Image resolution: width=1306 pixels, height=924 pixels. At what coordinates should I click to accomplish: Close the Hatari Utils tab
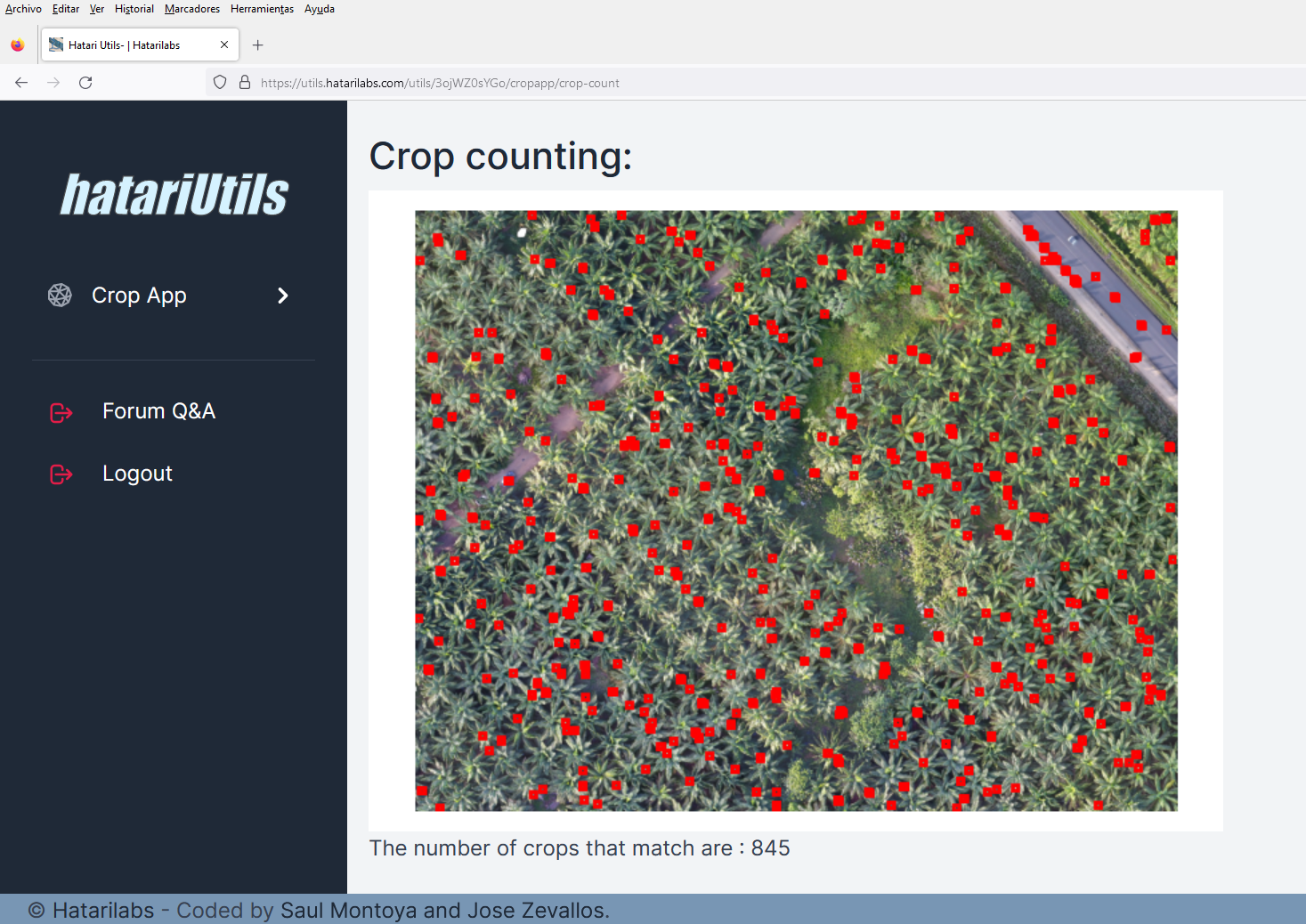[224, 45]
